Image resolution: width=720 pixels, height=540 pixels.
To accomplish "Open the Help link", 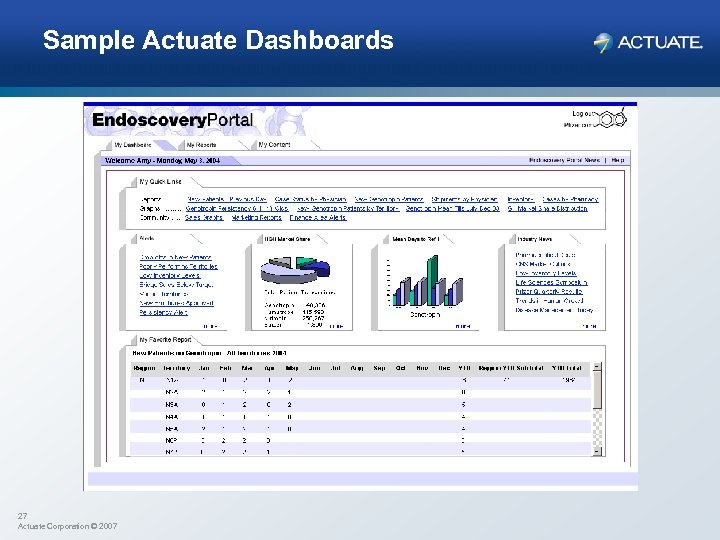I will pos(618,160).
